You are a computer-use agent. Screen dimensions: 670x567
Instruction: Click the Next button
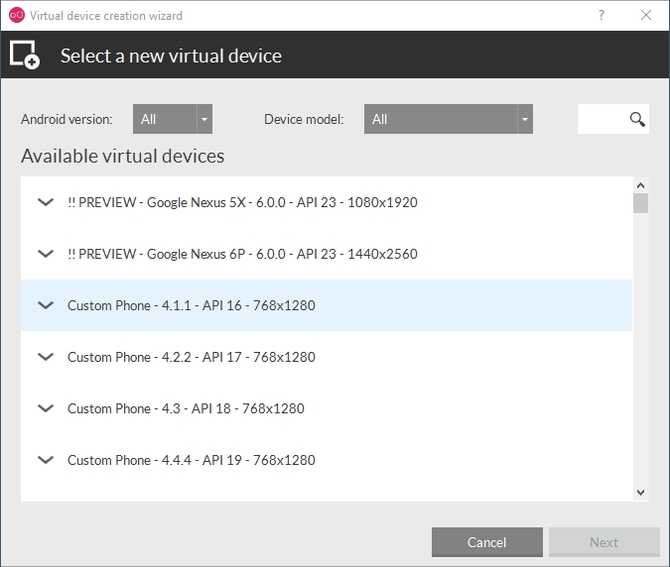(x=604, y=542)
